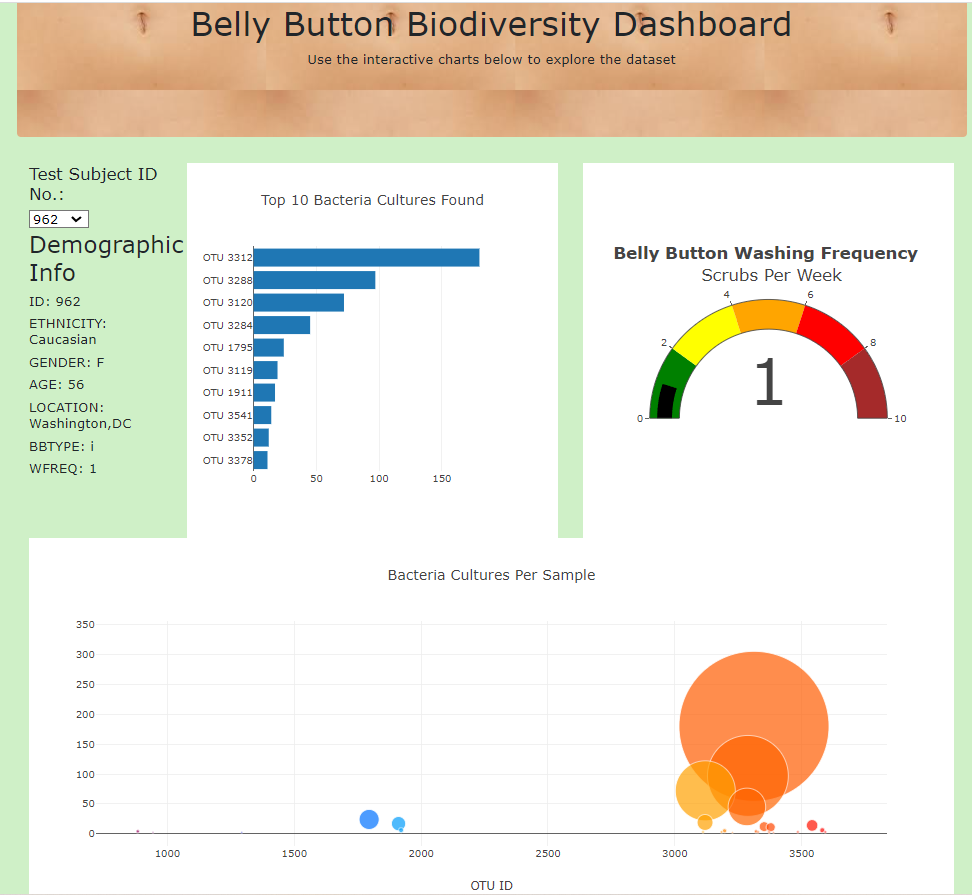Click the 3000 tick on bubble chart x-axis
This screenshot has width=972, height=895.
pyautogui.click(x=674, y=853)
